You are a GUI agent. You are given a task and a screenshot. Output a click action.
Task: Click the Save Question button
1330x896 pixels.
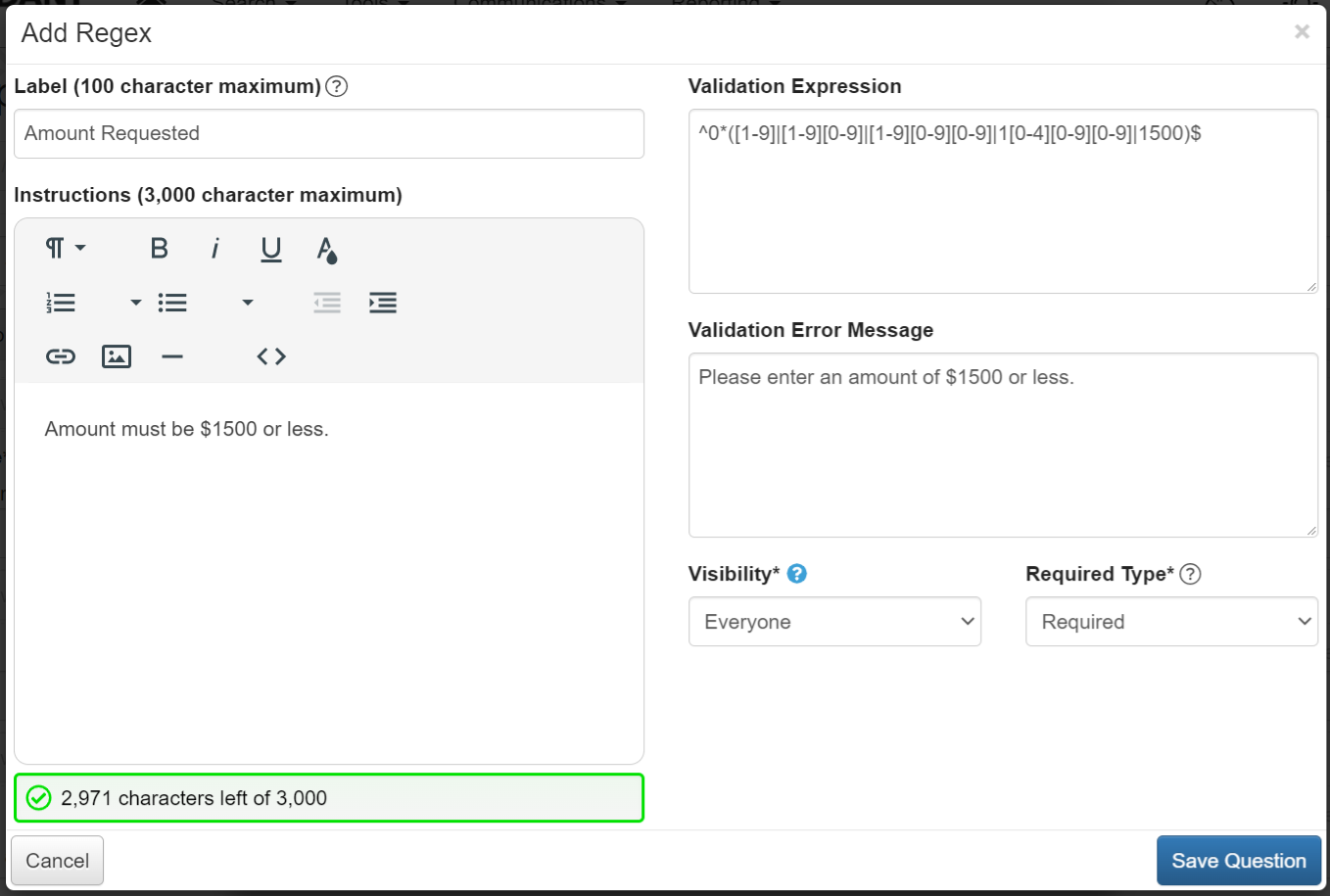click(x=1238, y=861)
